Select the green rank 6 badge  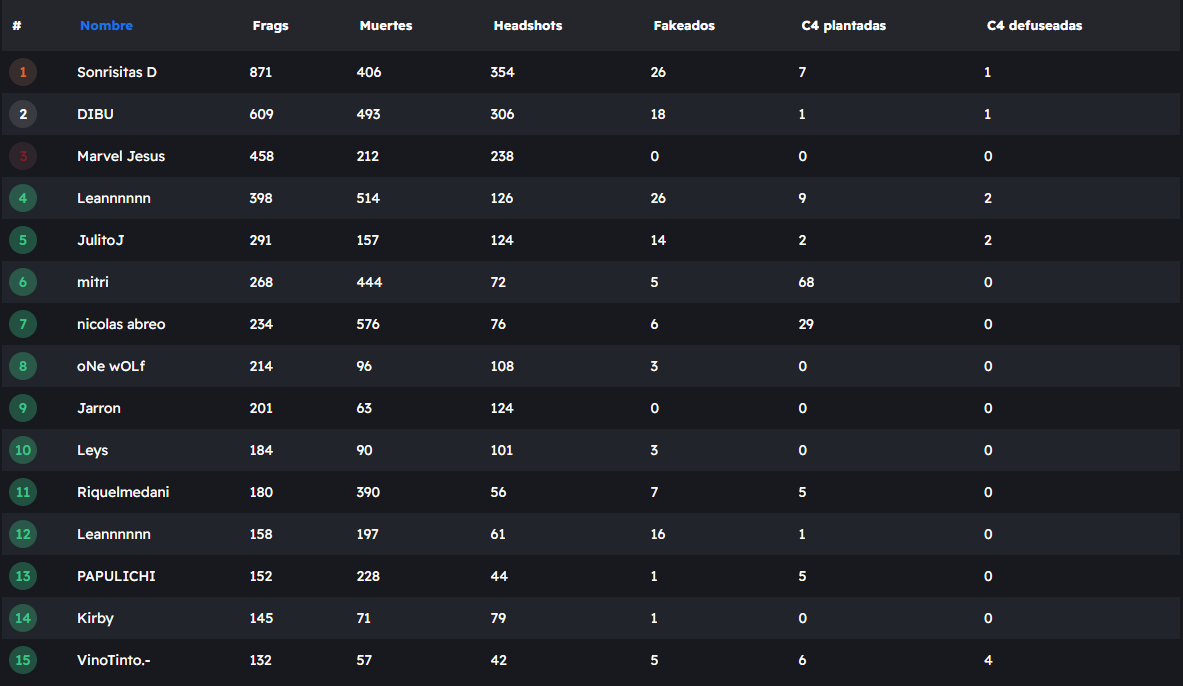click(x=23, y=282)
